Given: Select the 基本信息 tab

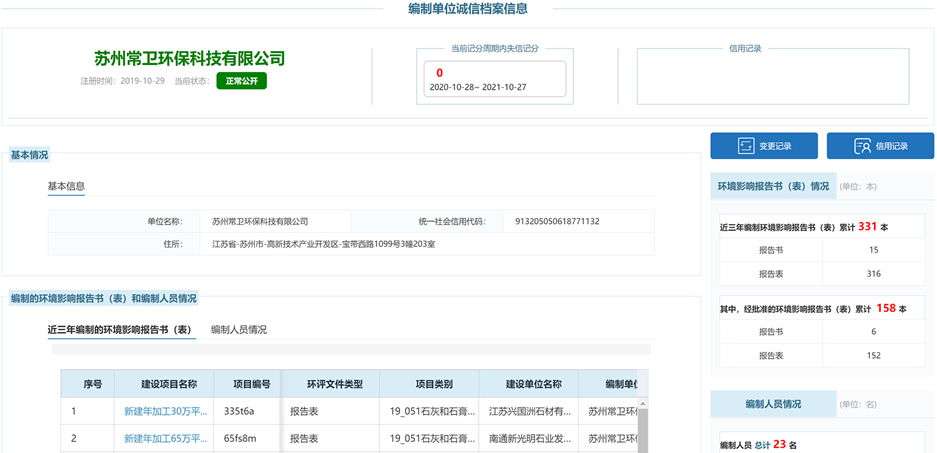Looking at the screenshot, I should 66,186.
